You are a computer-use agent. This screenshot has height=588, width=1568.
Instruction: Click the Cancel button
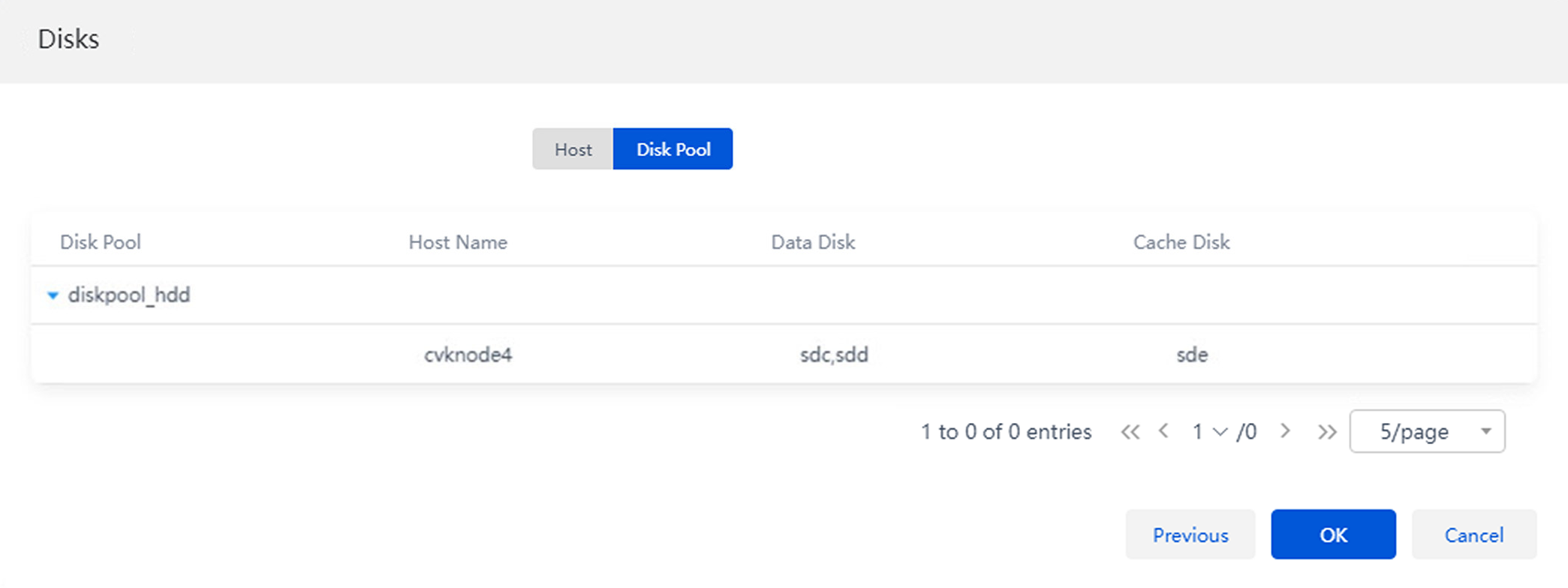1473,535
